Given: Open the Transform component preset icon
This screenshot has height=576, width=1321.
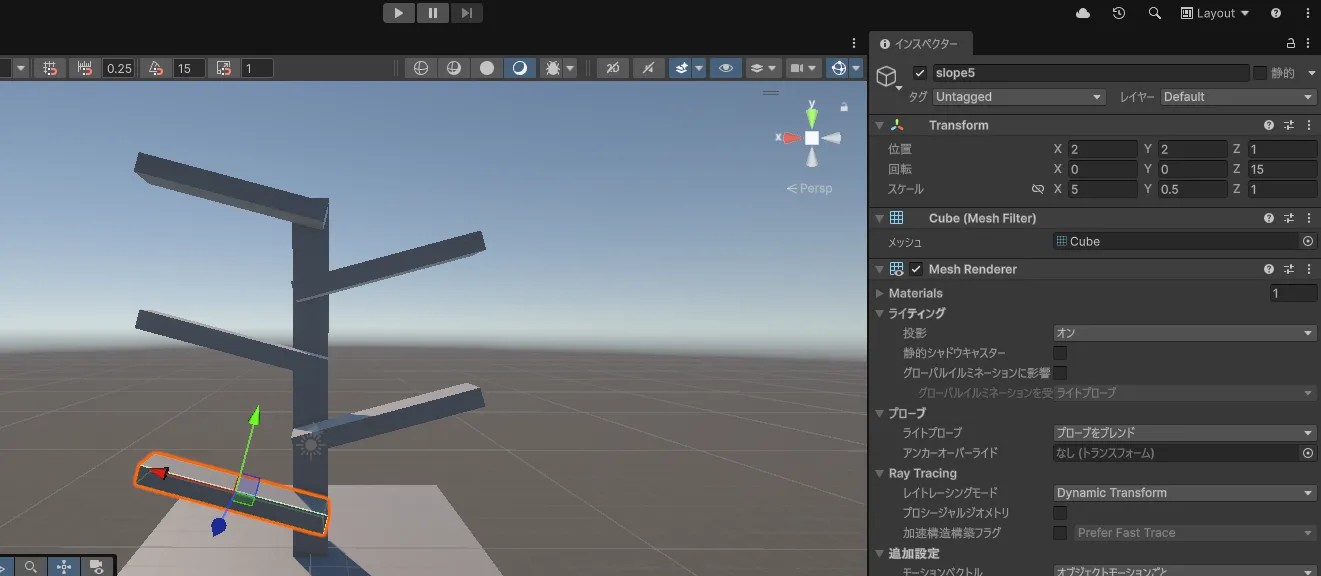Looking at the screenshot, I should (1289, 125).
